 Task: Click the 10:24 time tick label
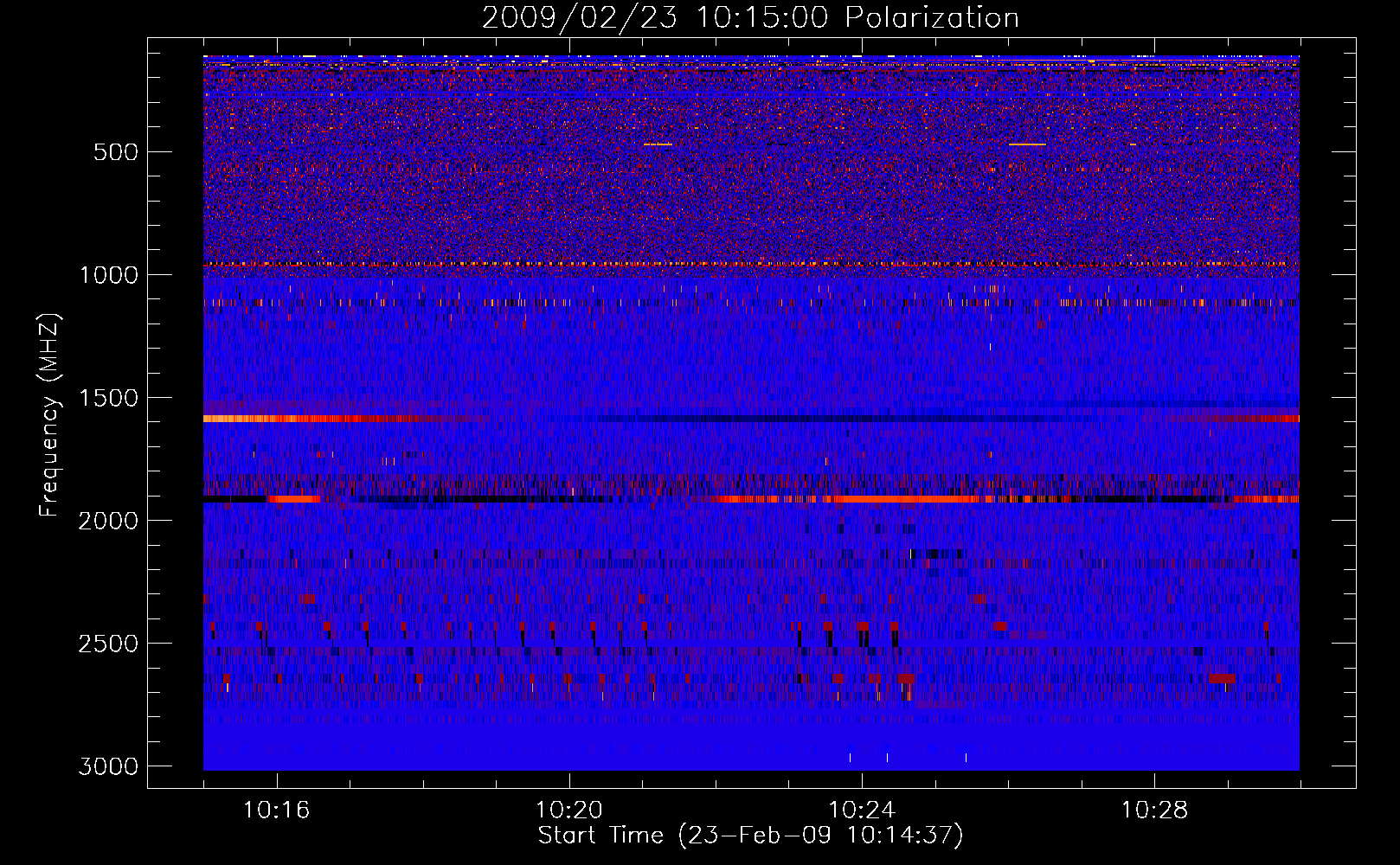point(862,811)
